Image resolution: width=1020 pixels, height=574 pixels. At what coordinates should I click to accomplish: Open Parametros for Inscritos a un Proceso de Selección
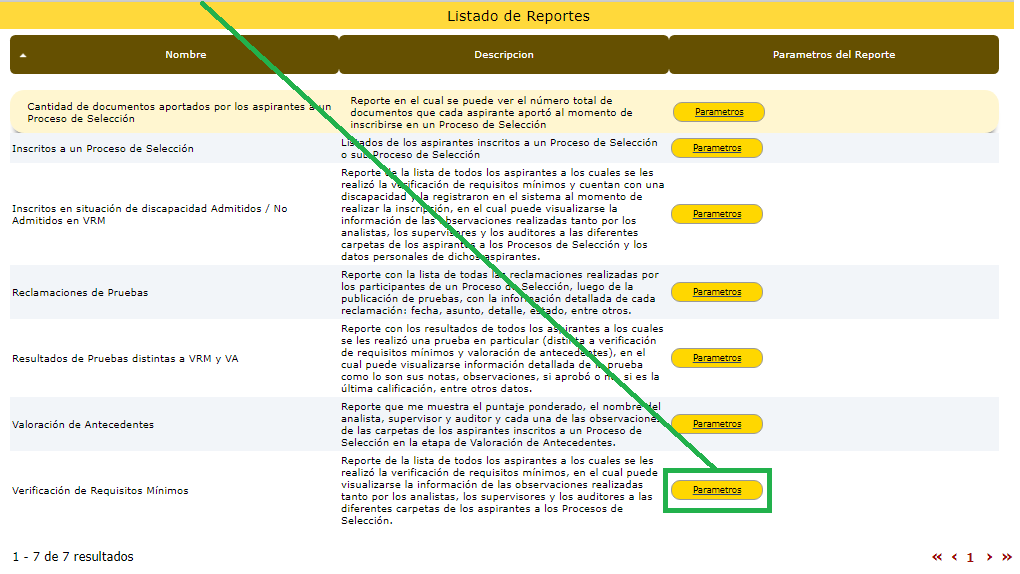click(717, 148)
